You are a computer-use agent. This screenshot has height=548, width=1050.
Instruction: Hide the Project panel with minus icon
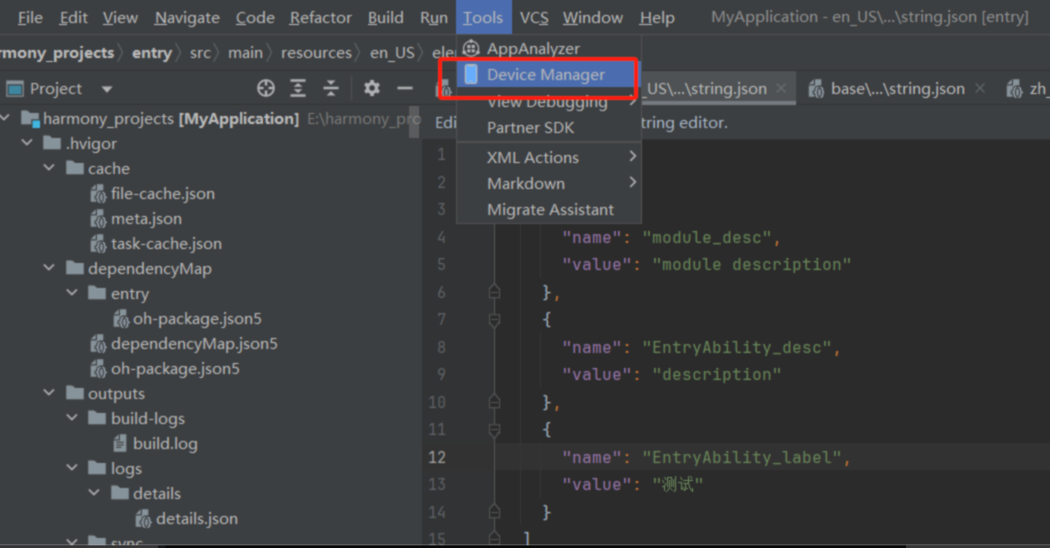click(x=404, y=88)
